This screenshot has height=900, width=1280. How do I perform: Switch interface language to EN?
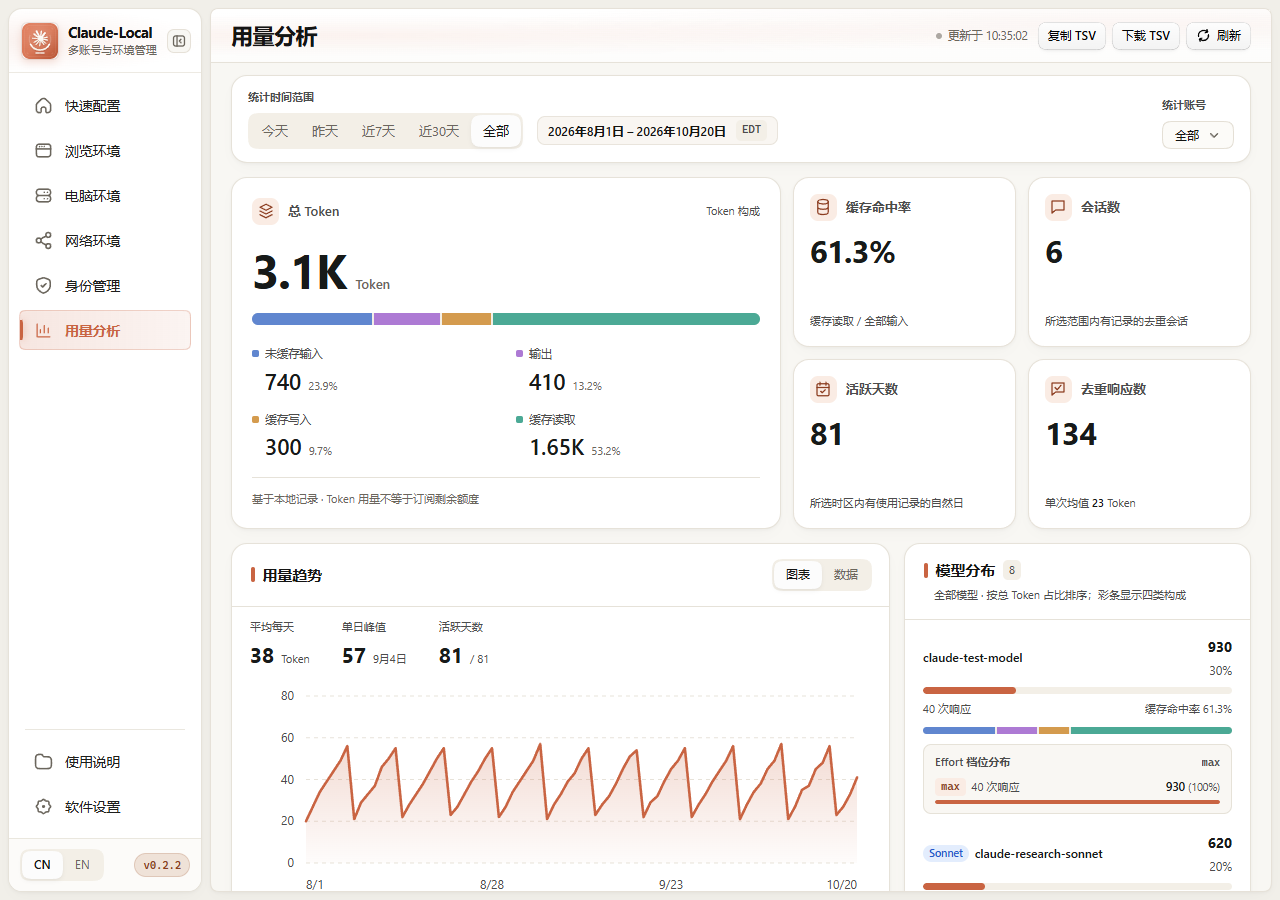point(82,865)
